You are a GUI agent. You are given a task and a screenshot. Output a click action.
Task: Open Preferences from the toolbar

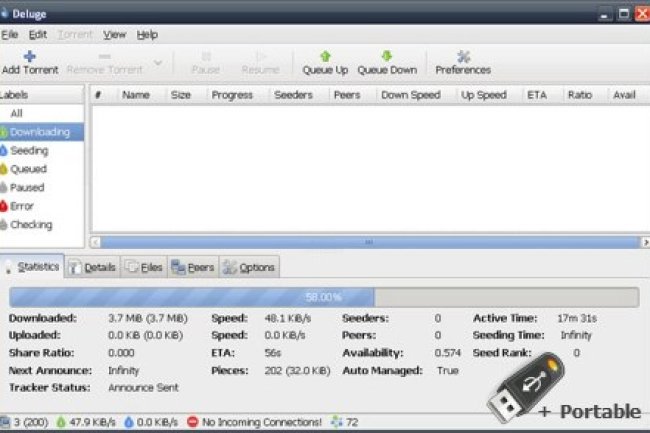pyautogui.click(x=462, y=63)
